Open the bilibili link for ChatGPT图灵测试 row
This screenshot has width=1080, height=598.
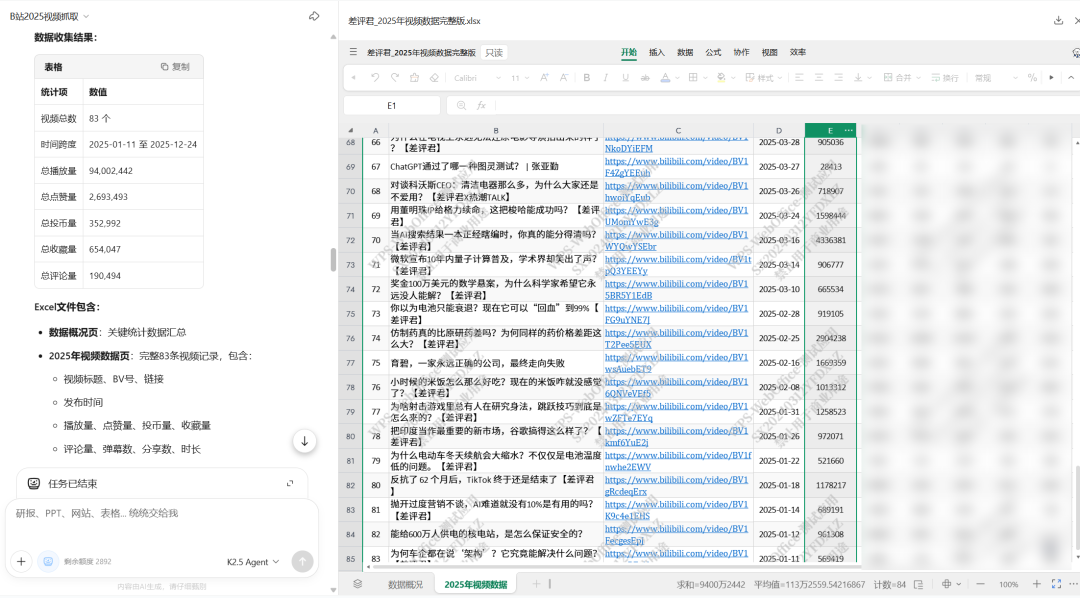676,167
